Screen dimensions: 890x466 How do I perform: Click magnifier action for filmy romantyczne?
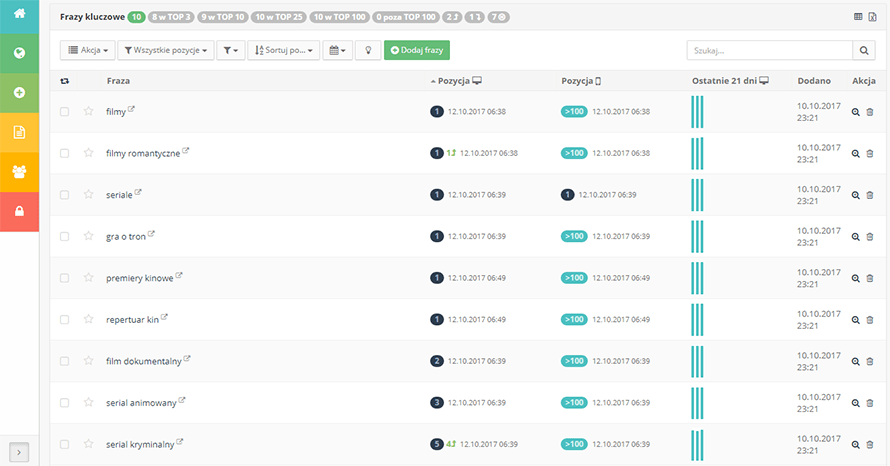coord(855,154)
